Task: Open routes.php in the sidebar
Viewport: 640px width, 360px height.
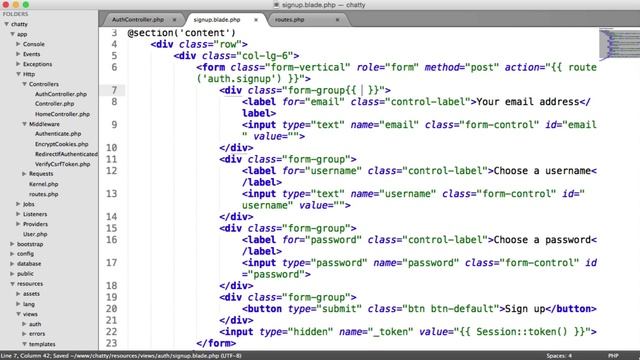Action: (44, 194)
